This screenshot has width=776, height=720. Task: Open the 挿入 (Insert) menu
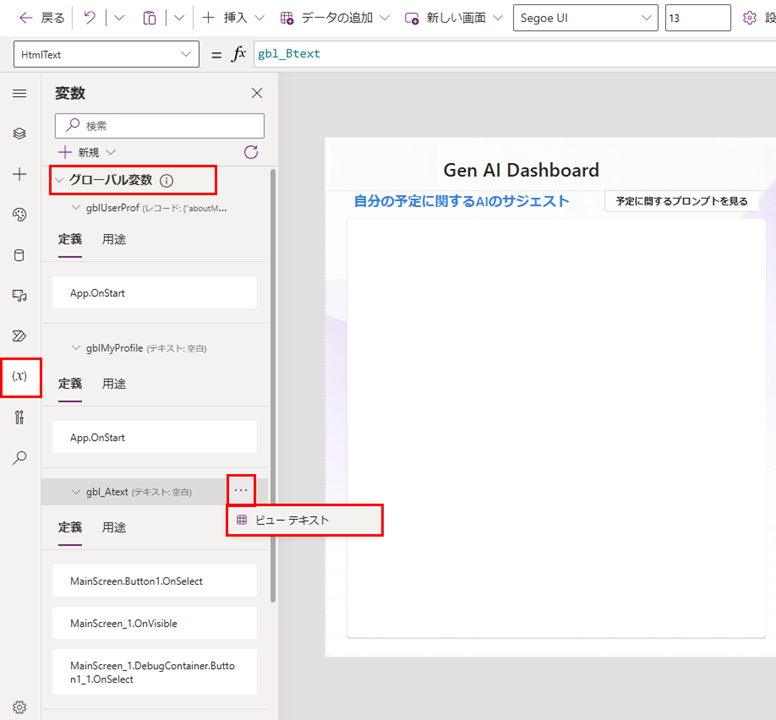click(233, 18)
